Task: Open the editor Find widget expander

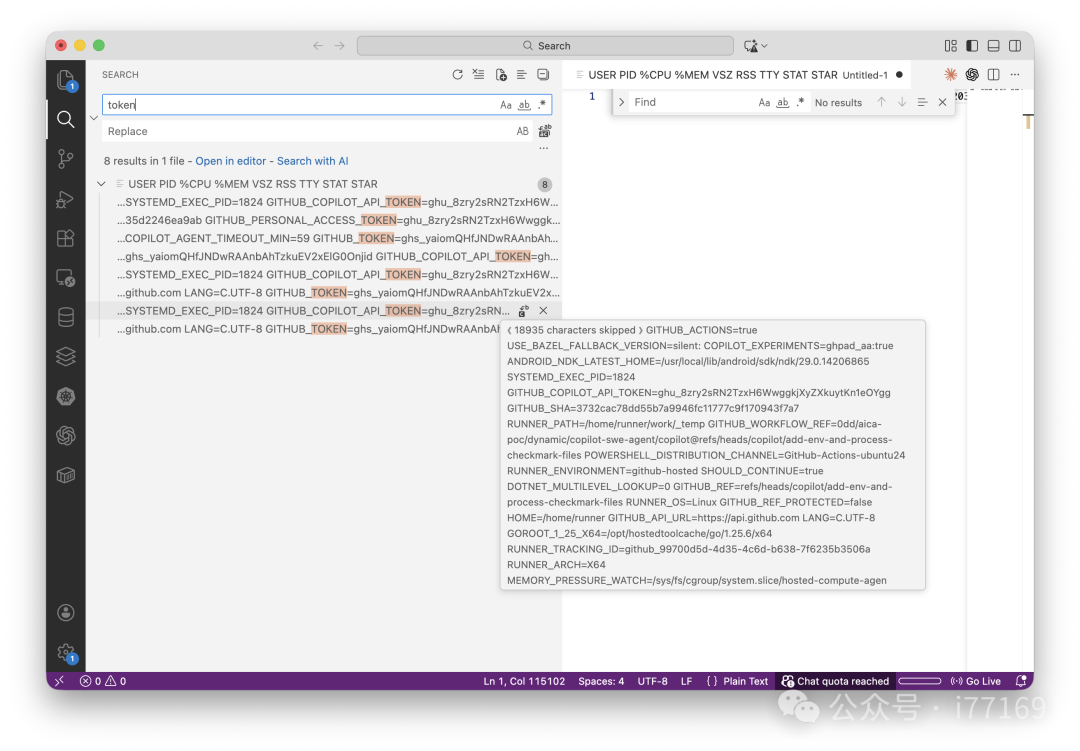Action: pyautogui.click(x=620, y=101)
